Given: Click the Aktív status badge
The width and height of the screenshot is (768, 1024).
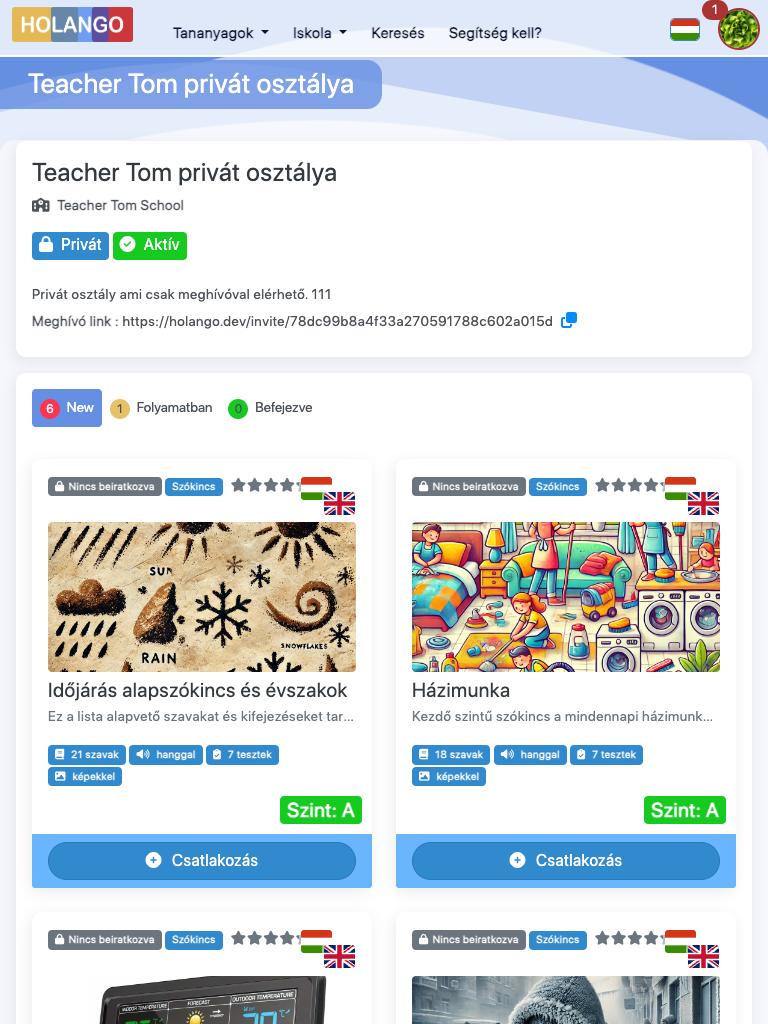Looking at the screenshot, I should [x=150, y=246].
